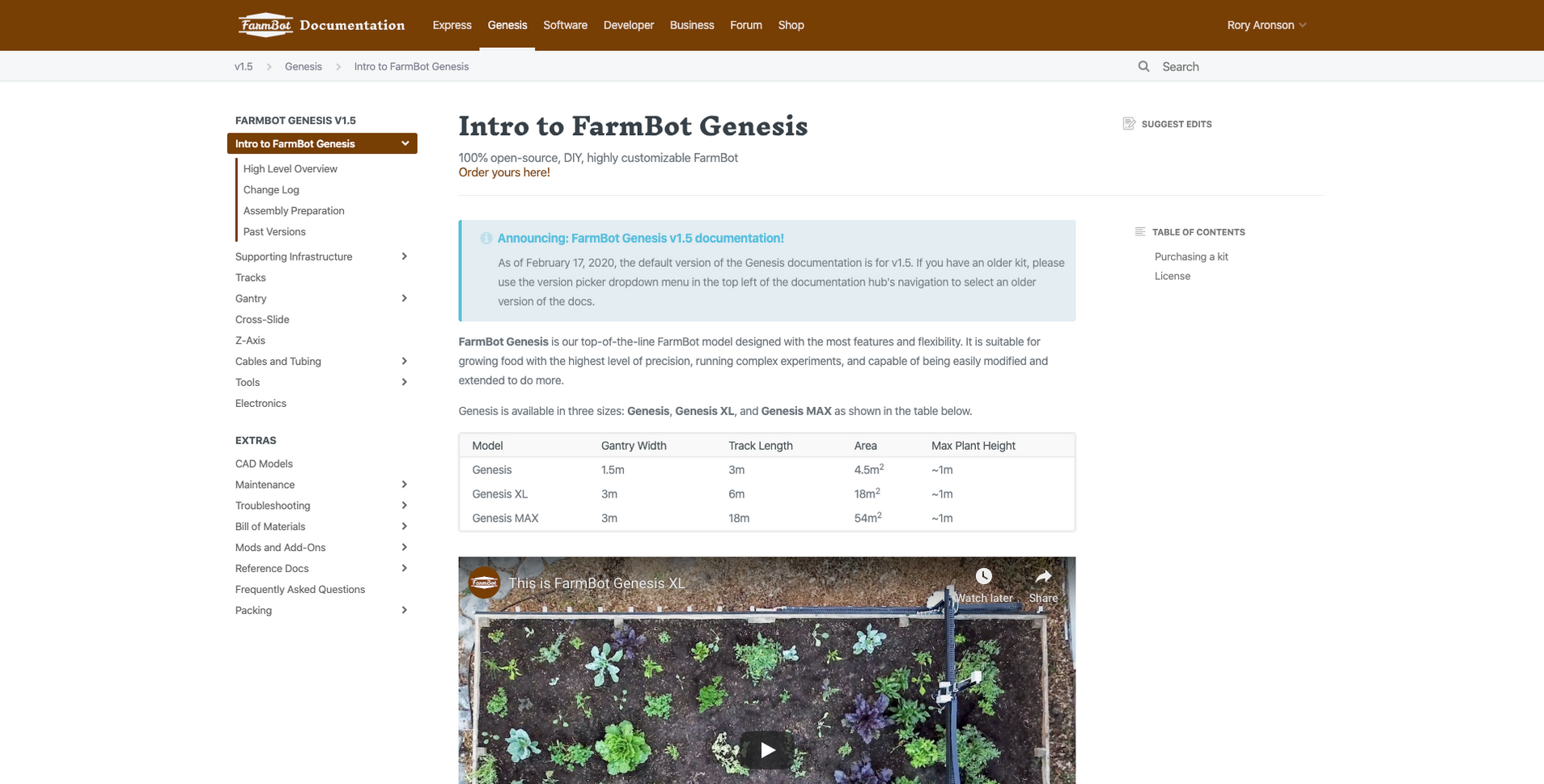Click the FarmBot Documentation logo
The height and width of the screenshot is (784, 1544).
(320, 24)
